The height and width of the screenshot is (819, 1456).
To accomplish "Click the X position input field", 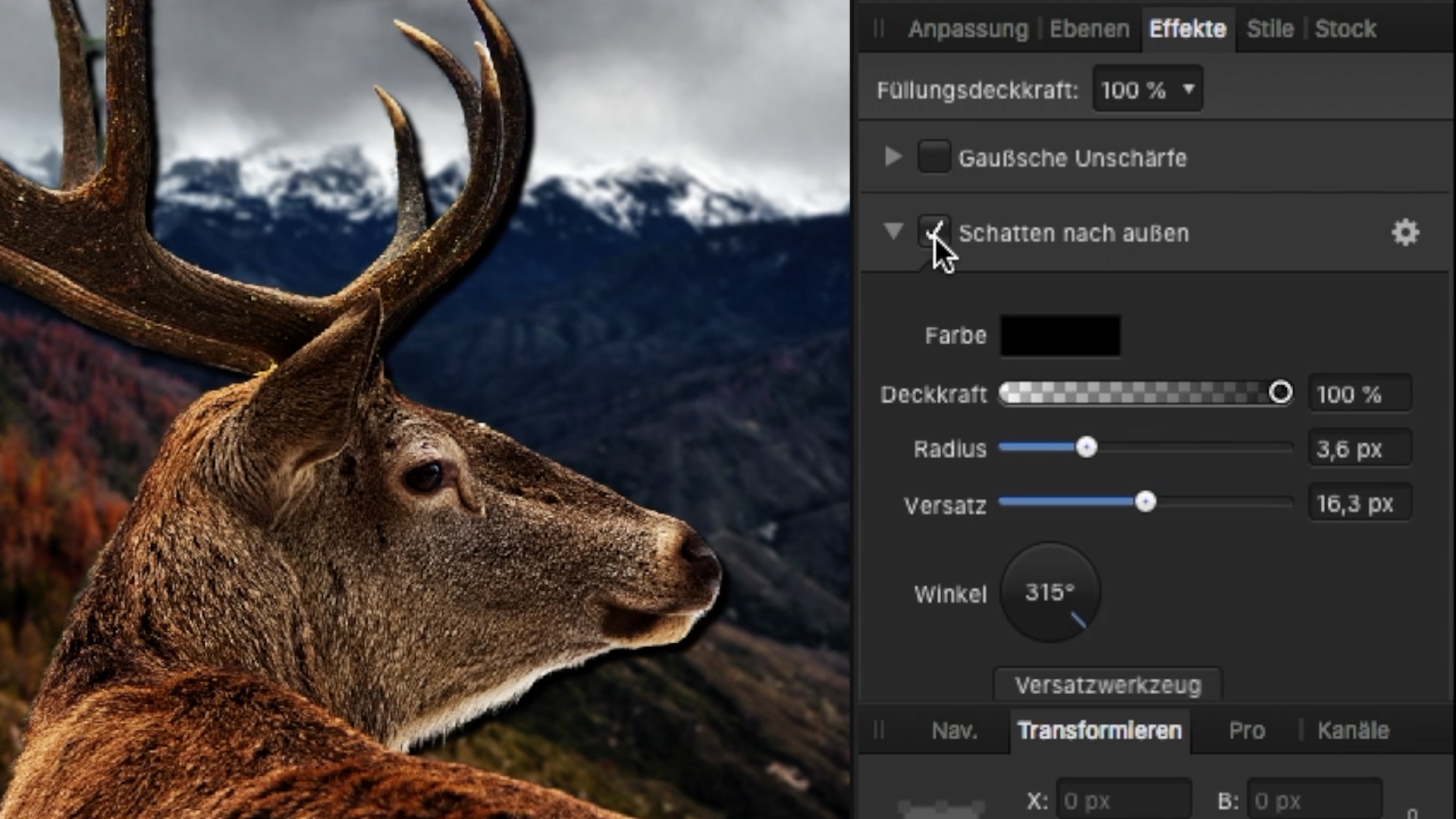I will click(1124, 800).
